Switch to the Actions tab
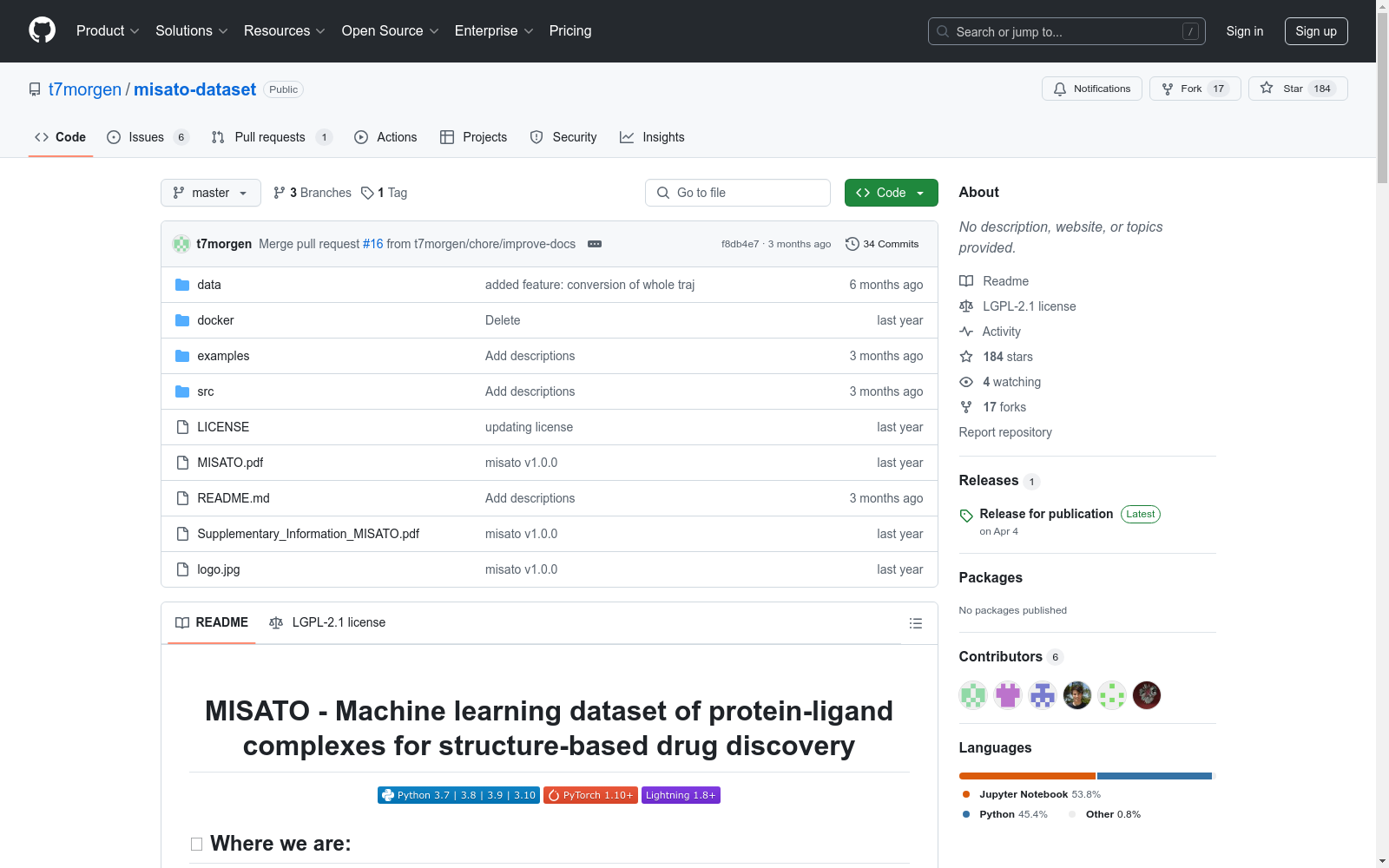This screenshot has height=868, width=1389. (x=385, y=137)
